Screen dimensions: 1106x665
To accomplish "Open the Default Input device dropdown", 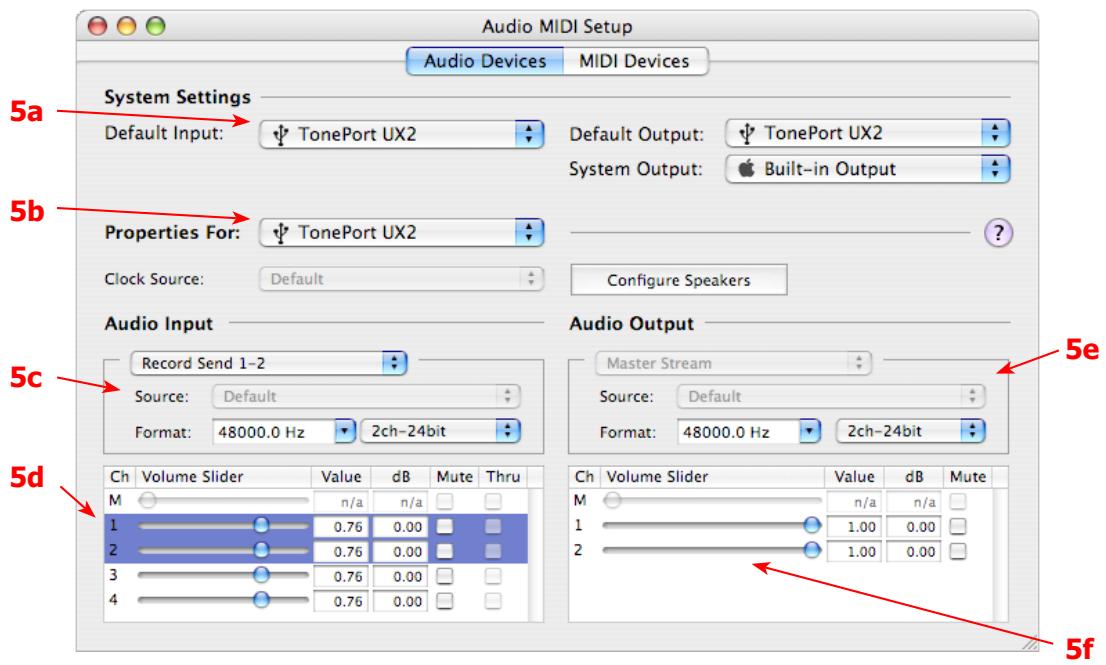I will point(401,134).
